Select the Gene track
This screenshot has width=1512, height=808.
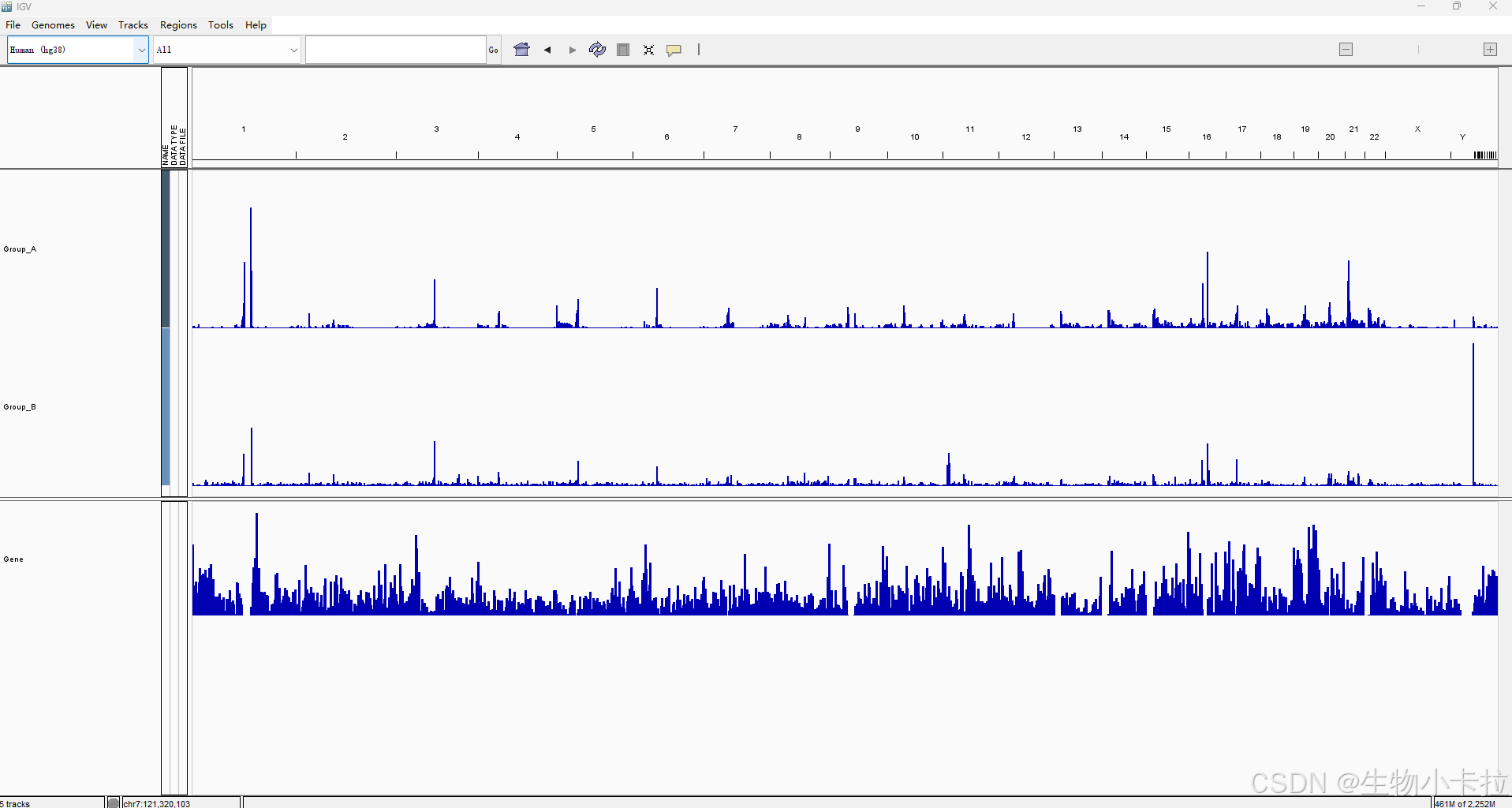tap(13, 559)
